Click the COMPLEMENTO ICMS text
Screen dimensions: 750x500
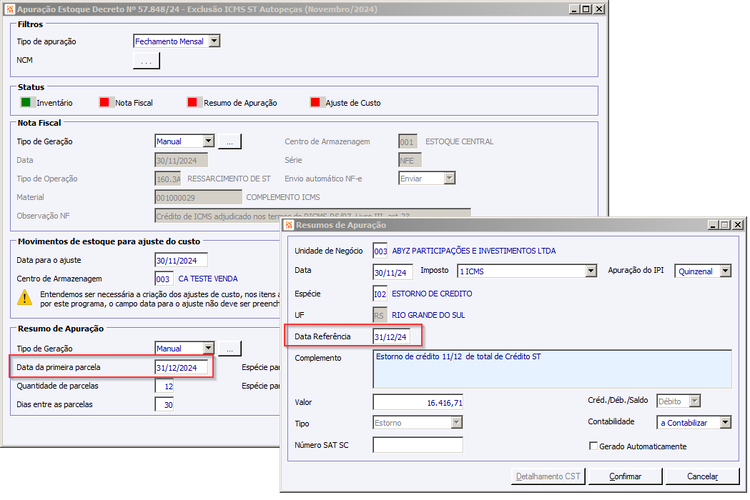[x=283, y=198]
